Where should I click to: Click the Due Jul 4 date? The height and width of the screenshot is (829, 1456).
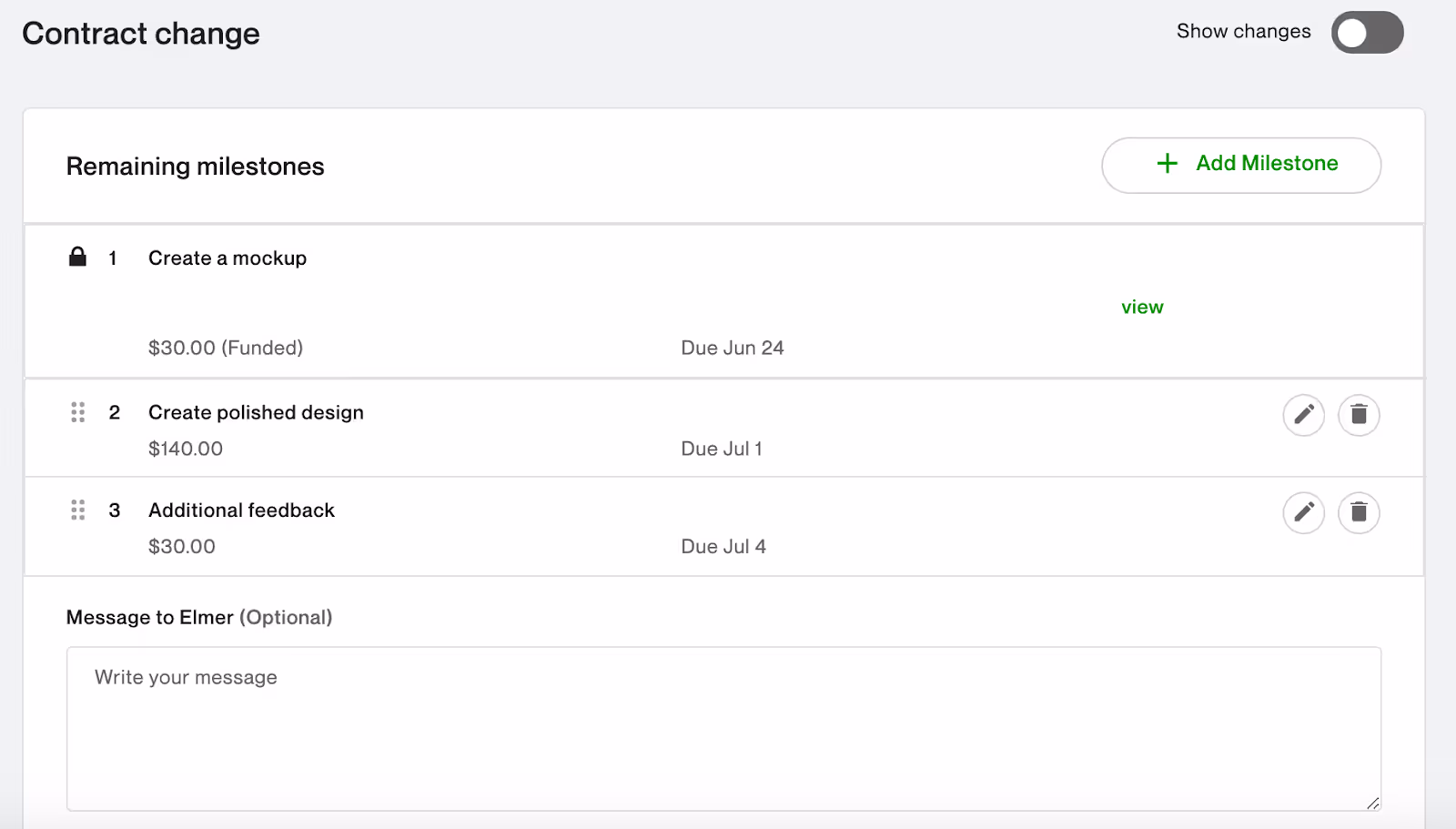pyautogui.click(x=723, y=546)
